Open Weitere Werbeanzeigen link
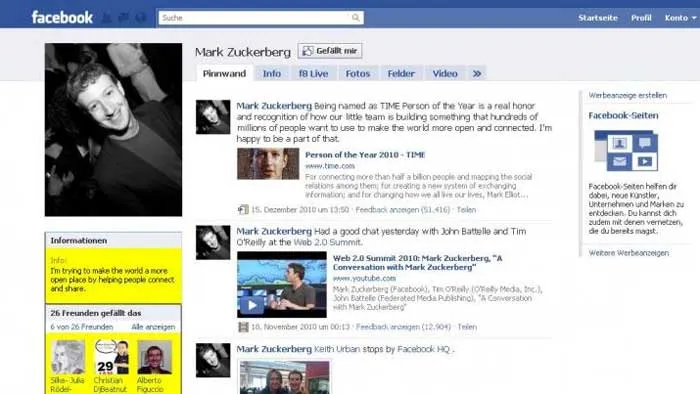The width and height of the screenshot is (700, 394). 629,253
